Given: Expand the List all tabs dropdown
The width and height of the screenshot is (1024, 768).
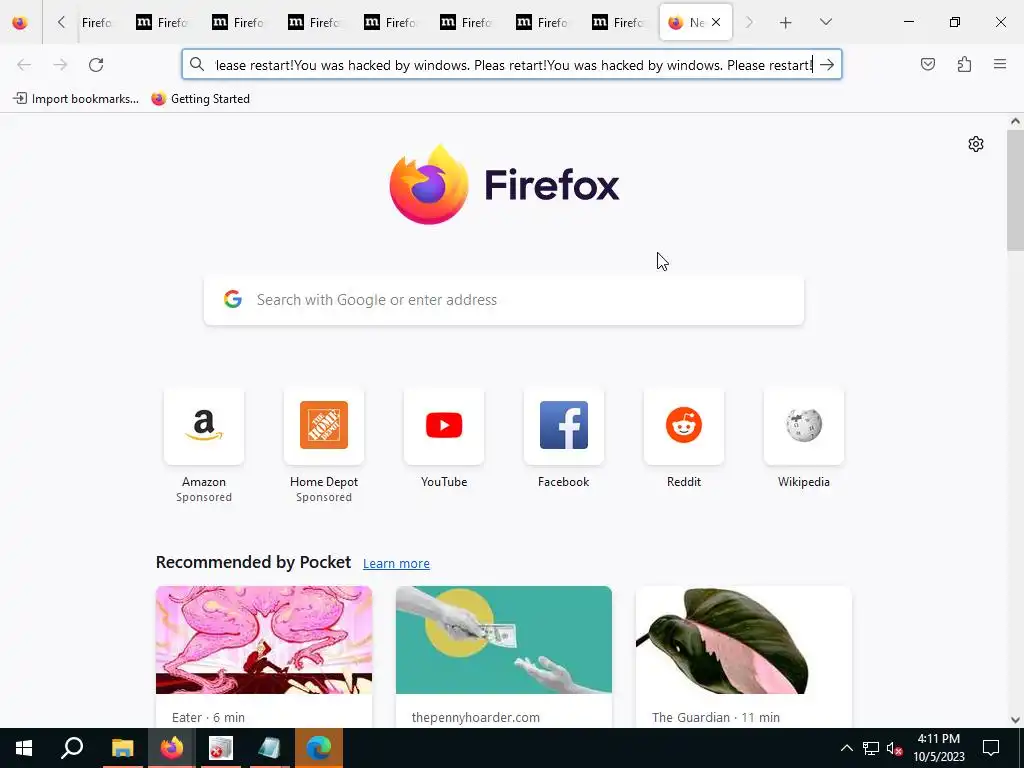Looking at the screenshot, I should (825, 22).
